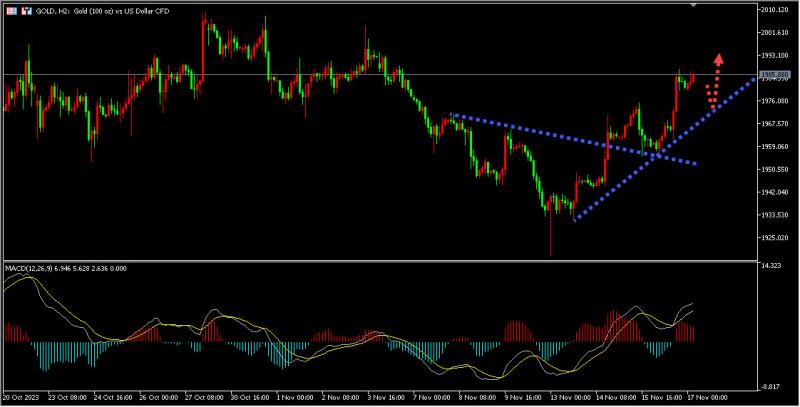Click the 1967.570 price level label
This screenshot has height=407, width=800.
[x=774, y=124]
